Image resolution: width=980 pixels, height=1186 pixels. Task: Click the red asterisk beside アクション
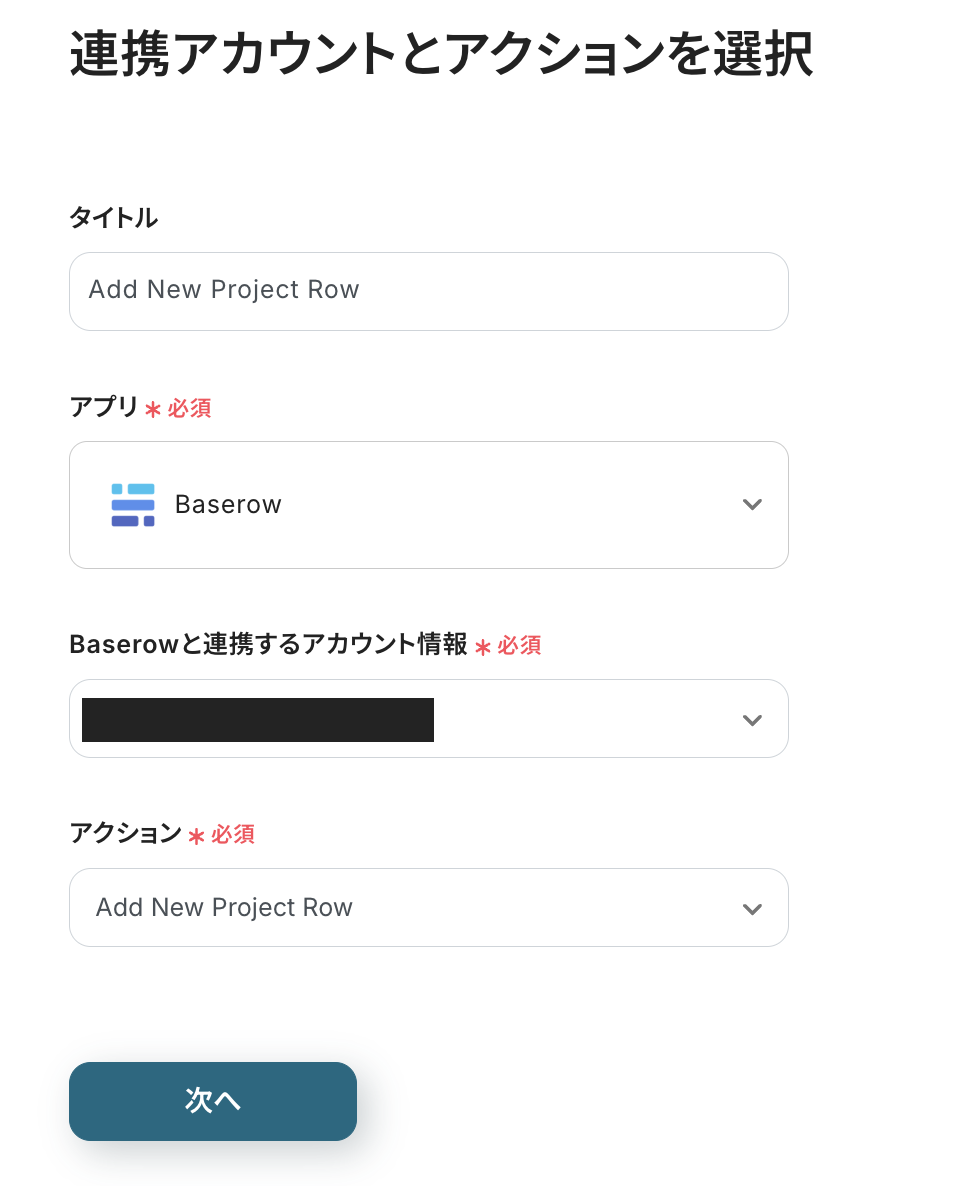point(197,835)
